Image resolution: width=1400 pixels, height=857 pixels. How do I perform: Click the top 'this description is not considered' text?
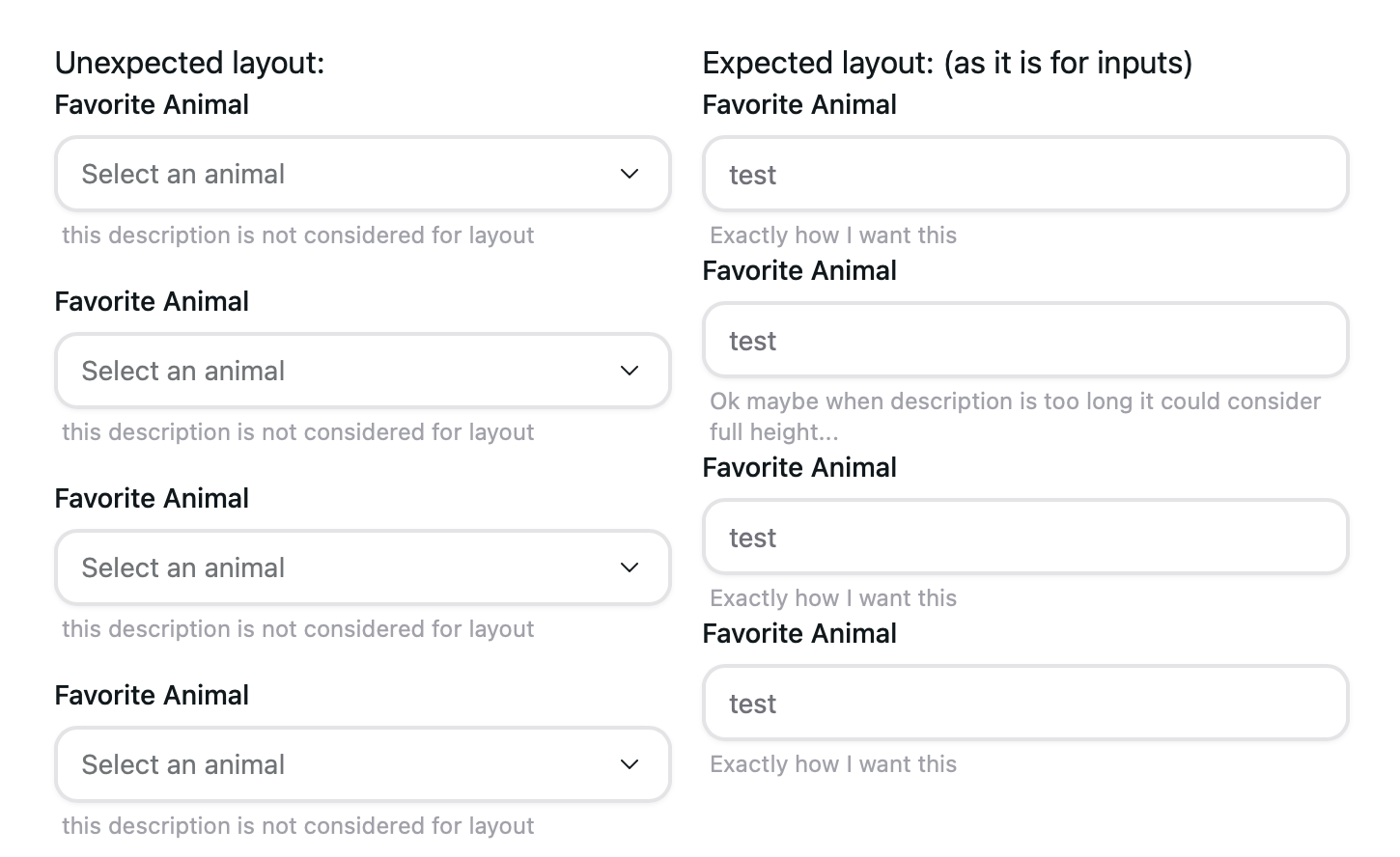click(x=298, y=235)
